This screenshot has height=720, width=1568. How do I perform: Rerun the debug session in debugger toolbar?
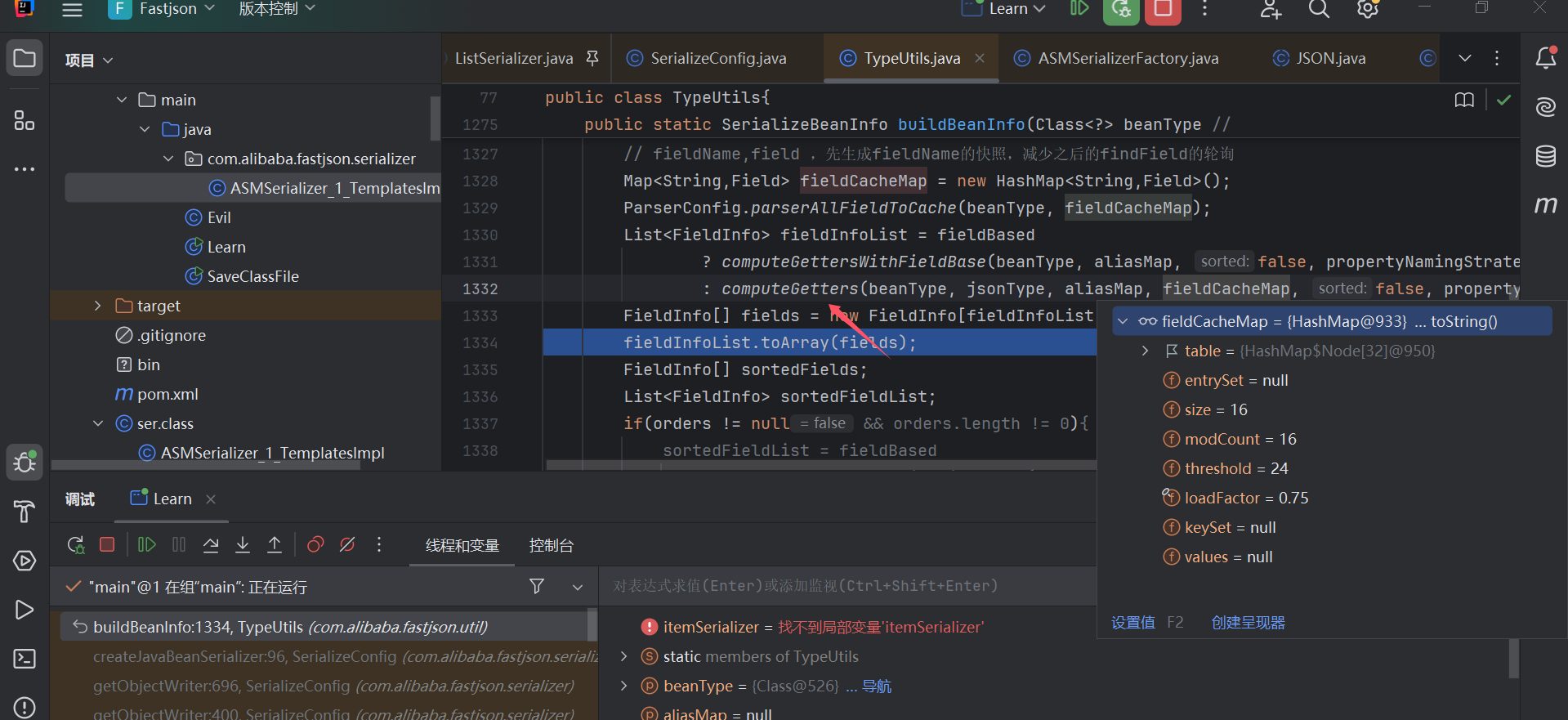76,545
